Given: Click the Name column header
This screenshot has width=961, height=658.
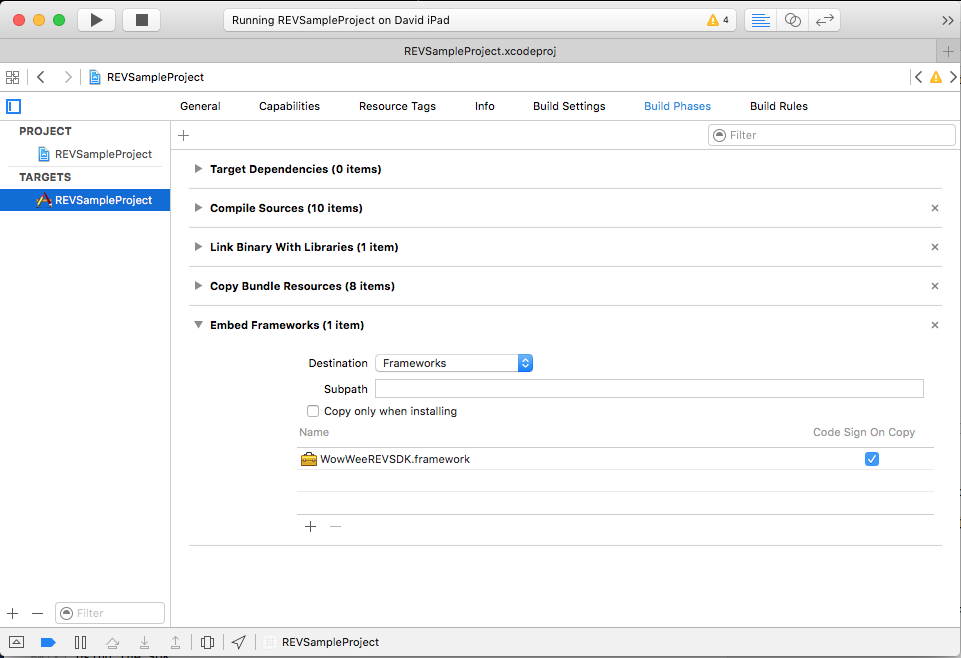Looking at the screenshot, I should [314, 433].
